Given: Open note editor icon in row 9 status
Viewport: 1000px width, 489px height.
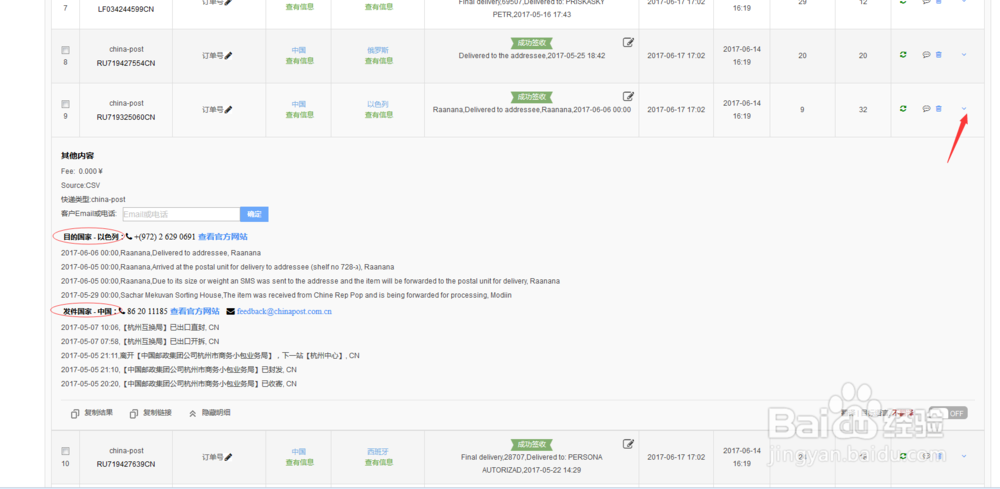Looking at the screenshot, I should [628, 97].
